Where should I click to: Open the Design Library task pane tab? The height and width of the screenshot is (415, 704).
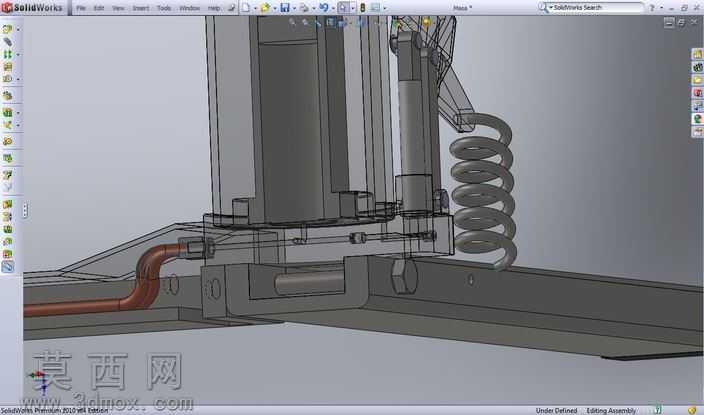[x=697, y=67]
